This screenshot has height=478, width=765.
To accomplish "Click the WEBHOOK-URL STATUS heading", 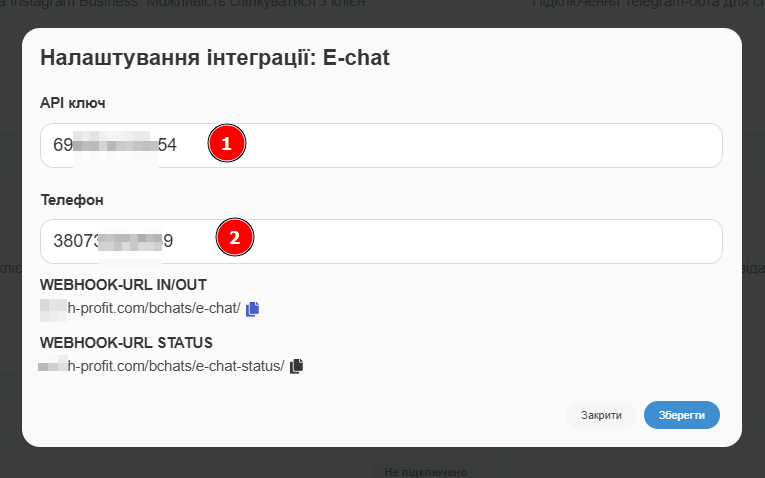I will pos(125,343).
